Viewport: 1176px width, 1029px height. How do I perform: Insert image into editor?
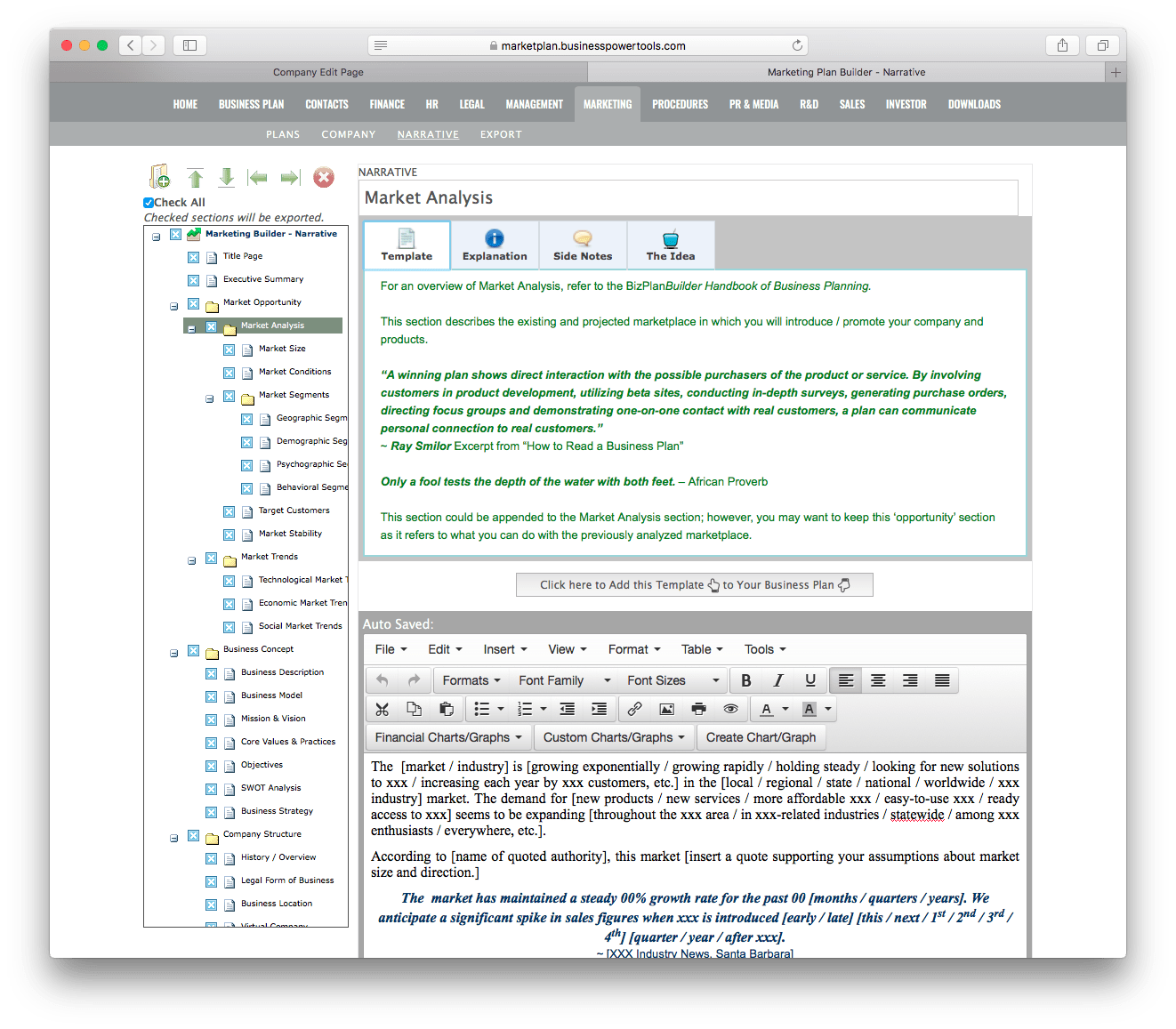[666, 709]
